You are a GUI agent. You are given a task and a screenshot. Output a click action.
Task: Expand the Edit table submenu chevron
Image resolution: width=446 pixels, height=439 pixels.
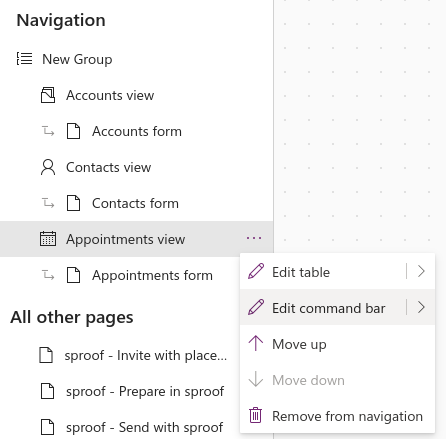[421, 271]
